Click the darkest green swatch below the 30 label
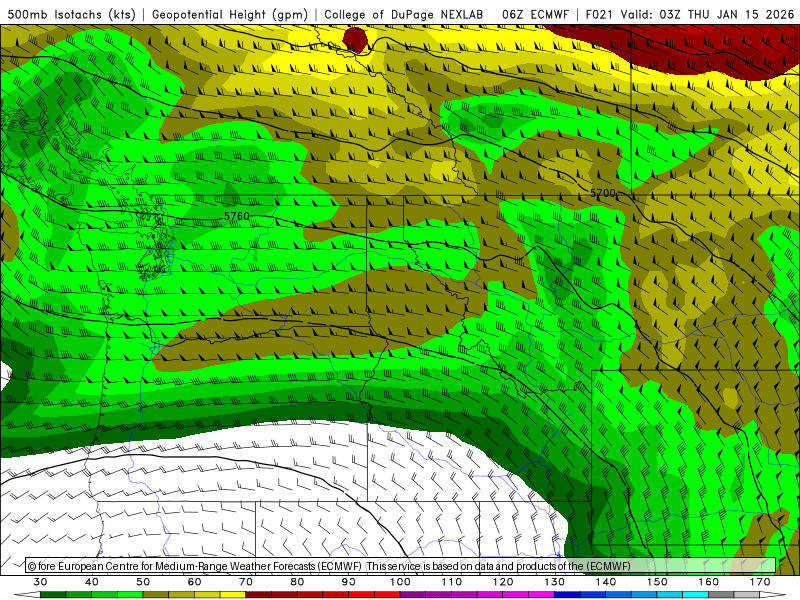800x600 pixels. (53, 595)
